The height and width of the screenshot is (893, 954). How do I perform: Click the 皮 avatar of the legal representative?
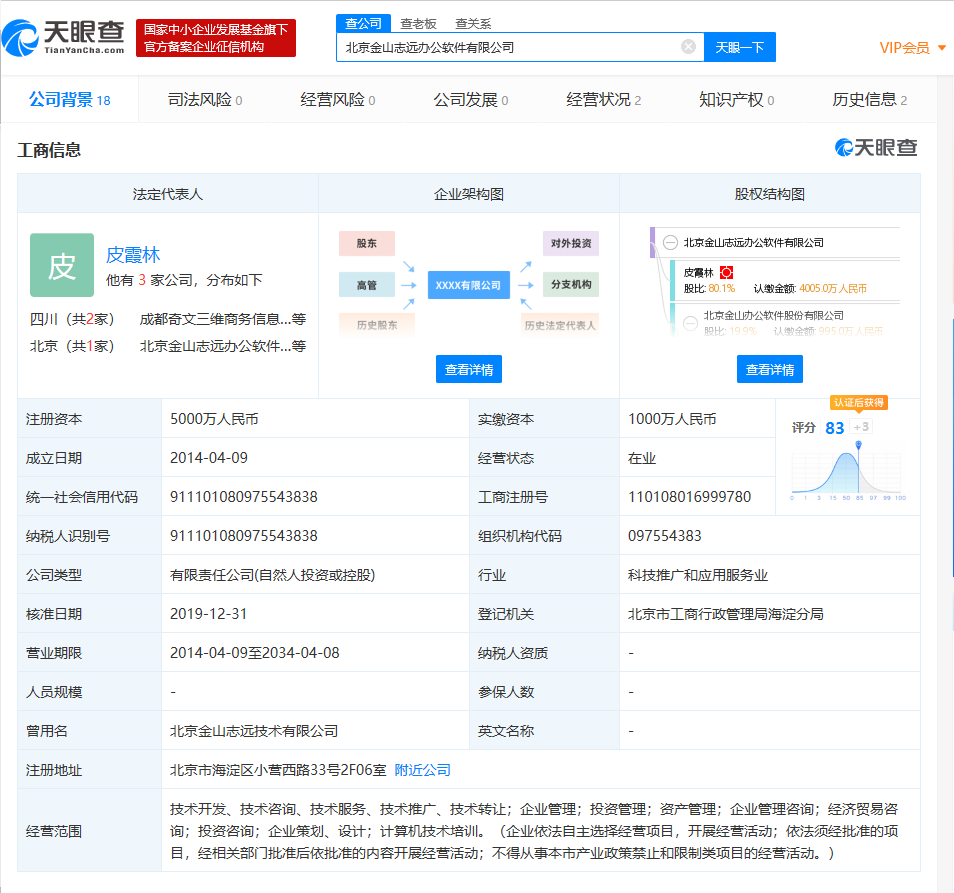pyautogui.click(x=62, y=265)
